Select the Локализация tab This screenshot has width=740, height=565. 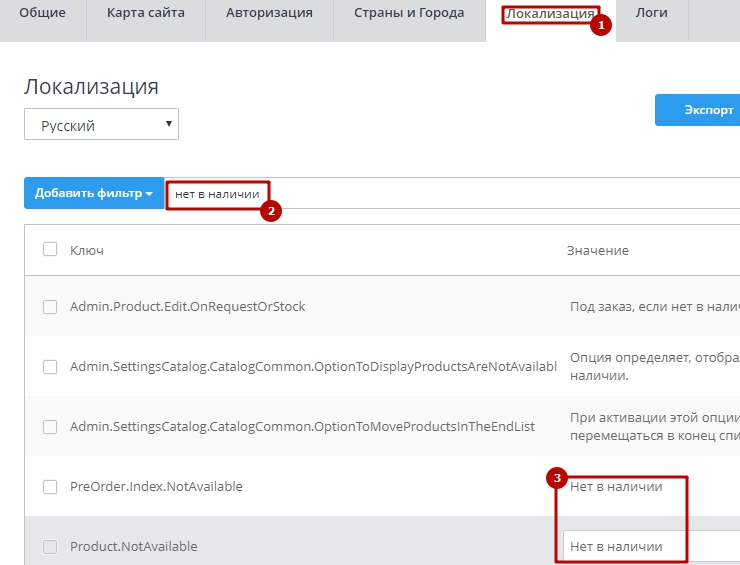pos(549,14)
